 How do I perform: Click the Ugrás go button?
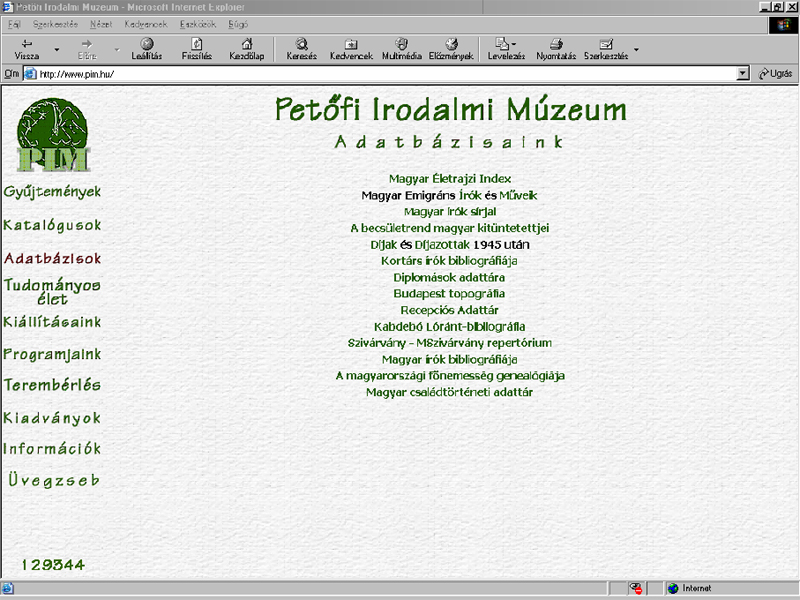(776, 73)
